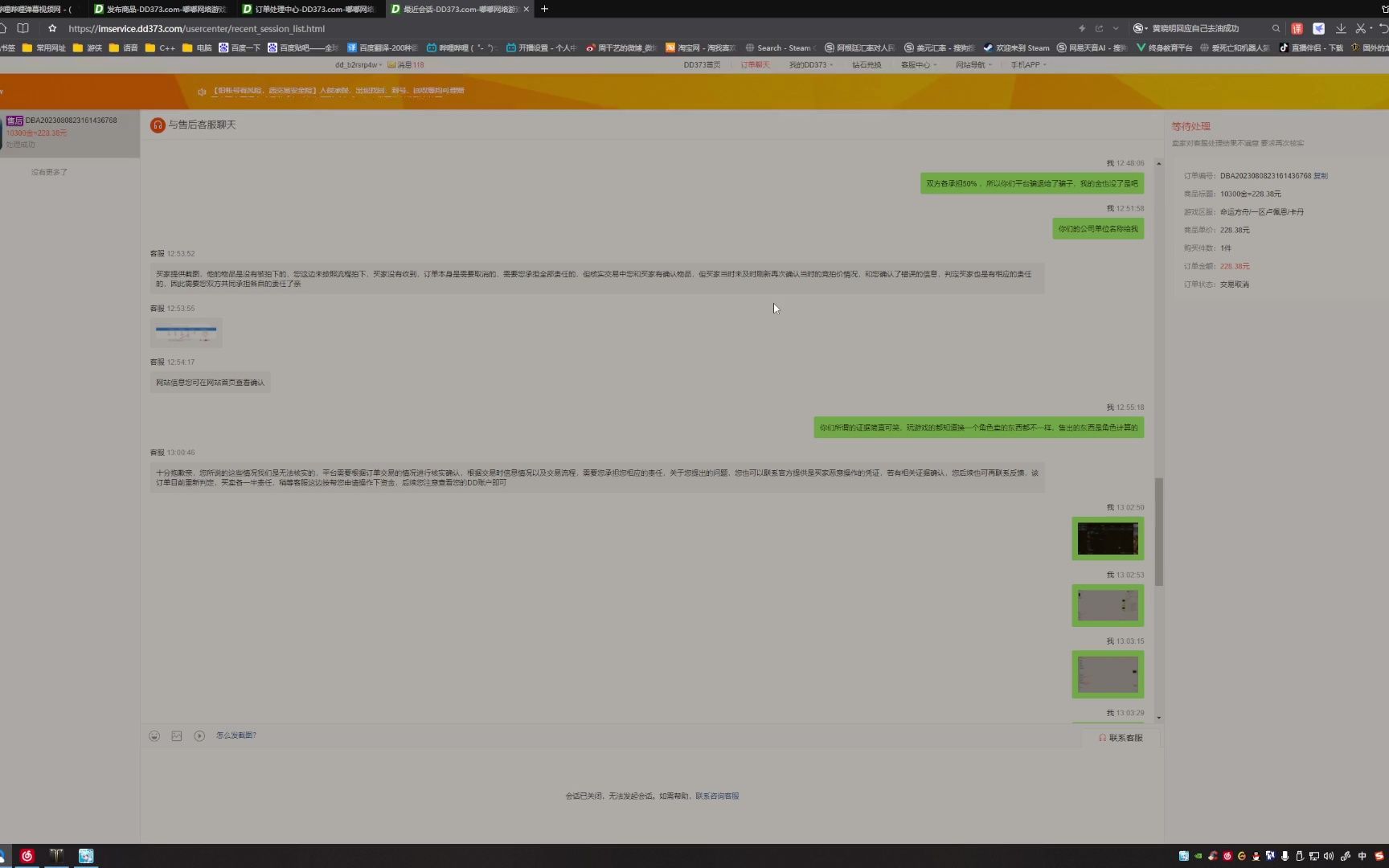Open DD373首页 nav item
Image resolution: width=1389 pixels, height=868 pixels.
click(702, 65)
